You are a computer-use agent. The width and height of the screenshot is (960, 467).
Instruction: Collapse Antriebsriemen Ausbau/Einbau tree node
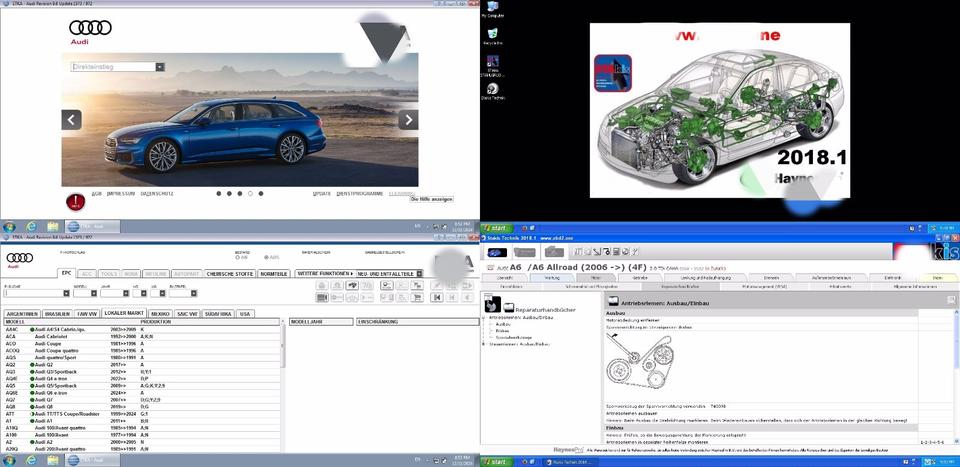coord(484,318)
